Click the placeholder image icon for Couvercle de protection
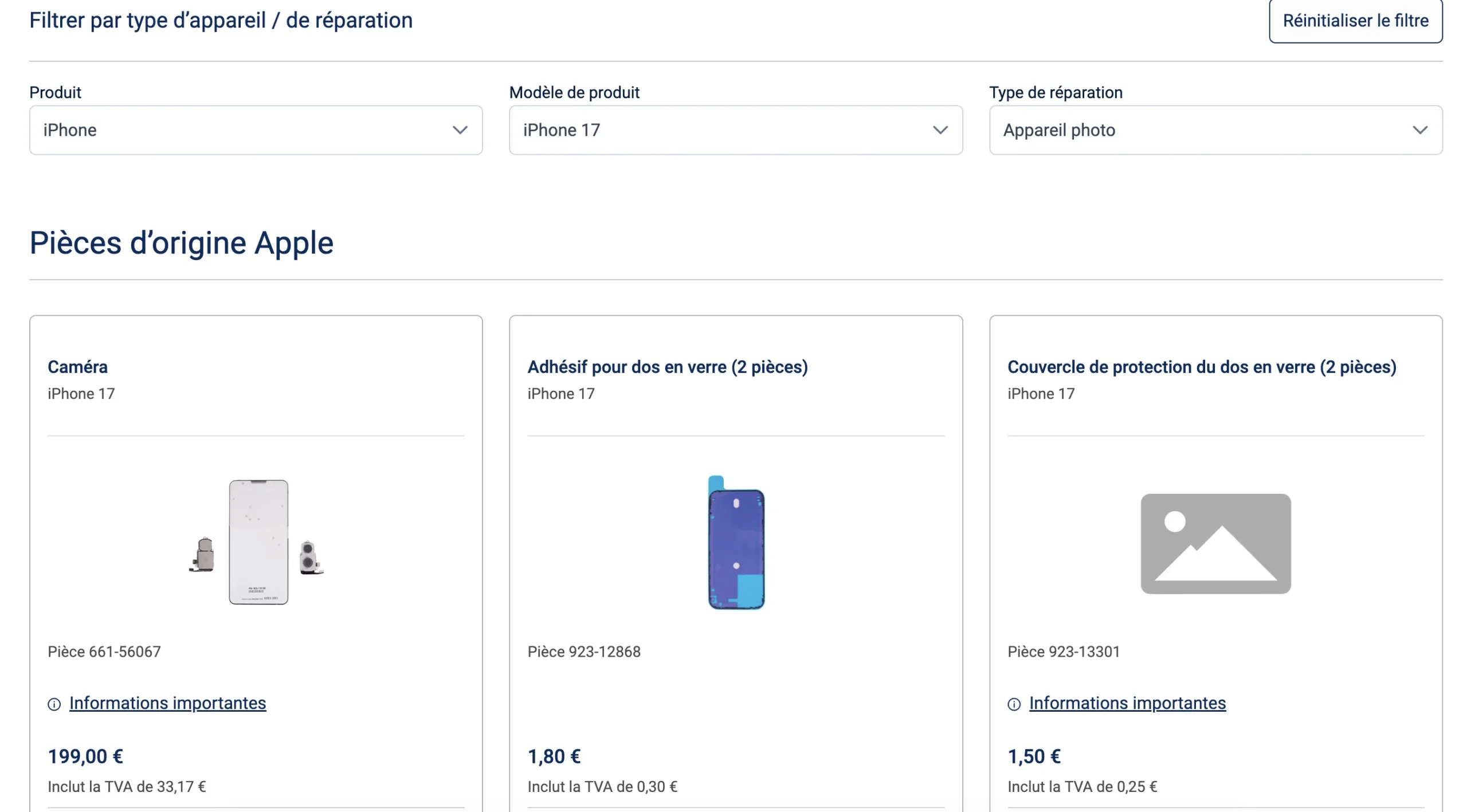 (x=1215, y=543)
